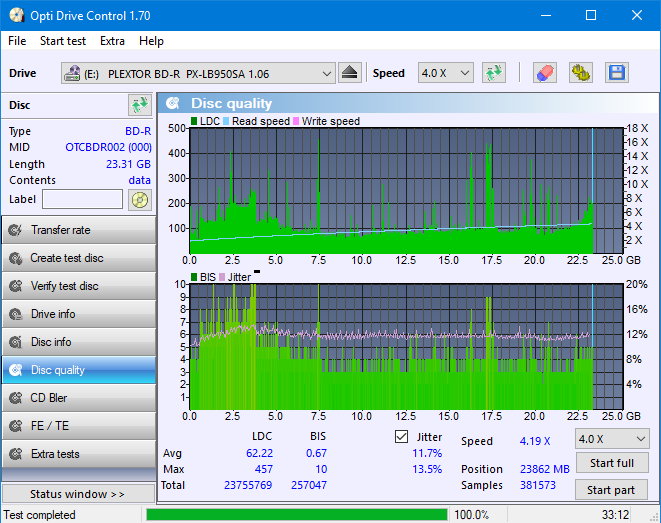Open the FE / TE test page
This screenshot has width=661, height=523.
click(x=79, y=426)
